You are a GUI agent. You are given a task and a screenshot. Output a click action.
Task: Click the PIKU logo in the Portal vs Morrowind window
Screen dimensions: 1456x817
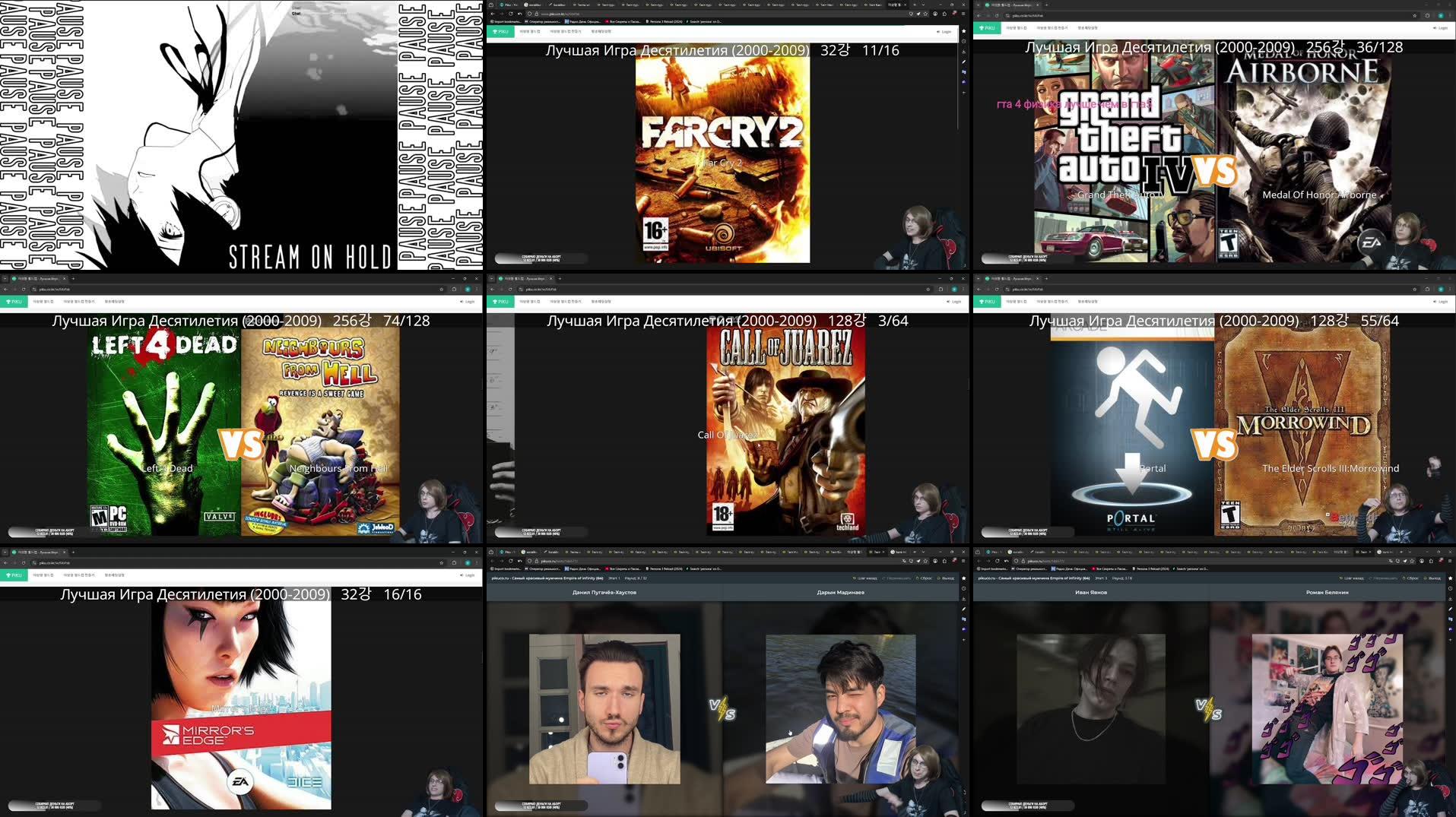point(987,302)
